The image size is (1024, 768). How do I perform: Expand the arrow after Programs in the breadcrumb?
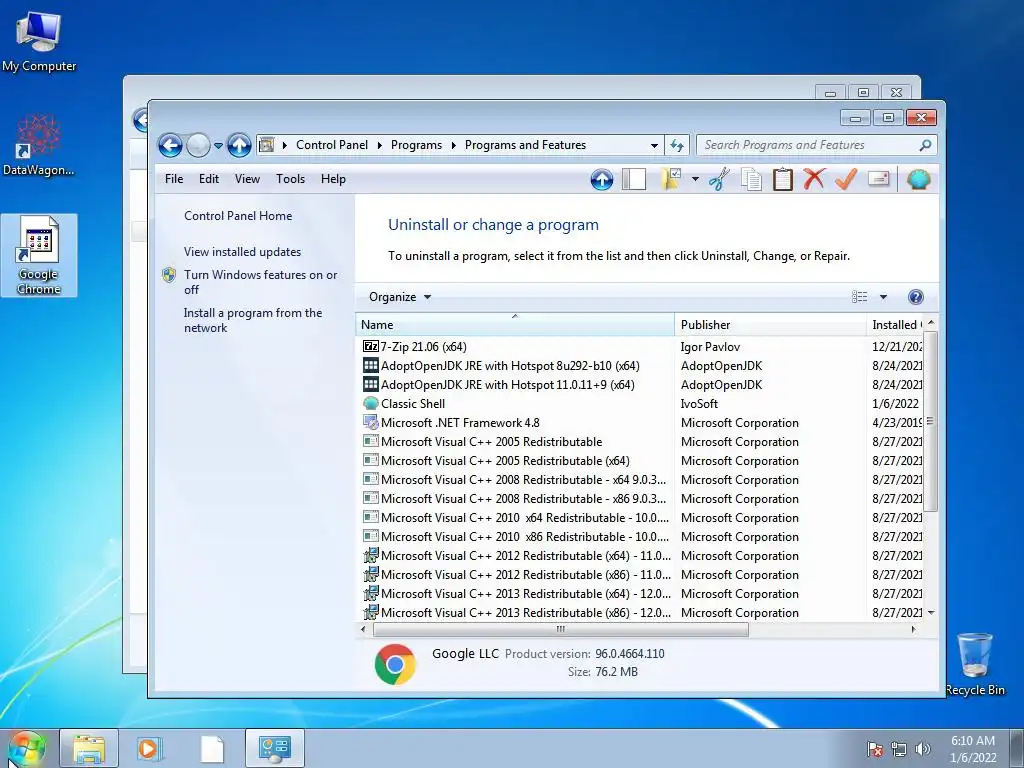(x=453, y=145)
